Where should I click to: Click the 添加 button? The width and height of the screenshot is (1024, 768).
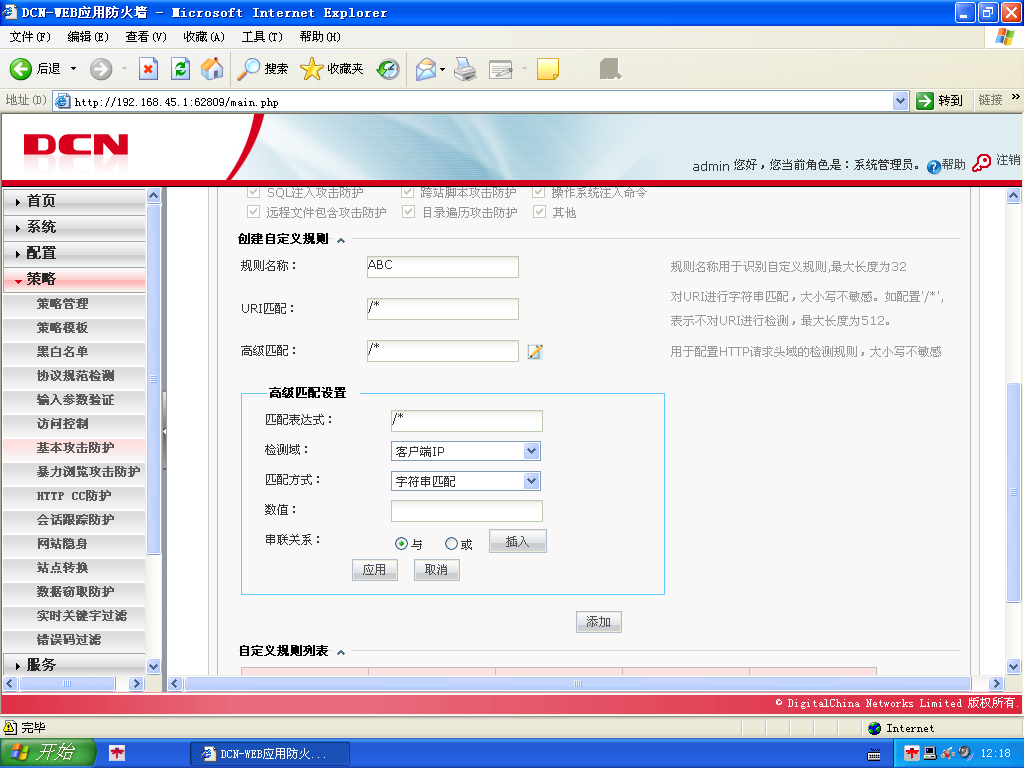tap(598, 622)
